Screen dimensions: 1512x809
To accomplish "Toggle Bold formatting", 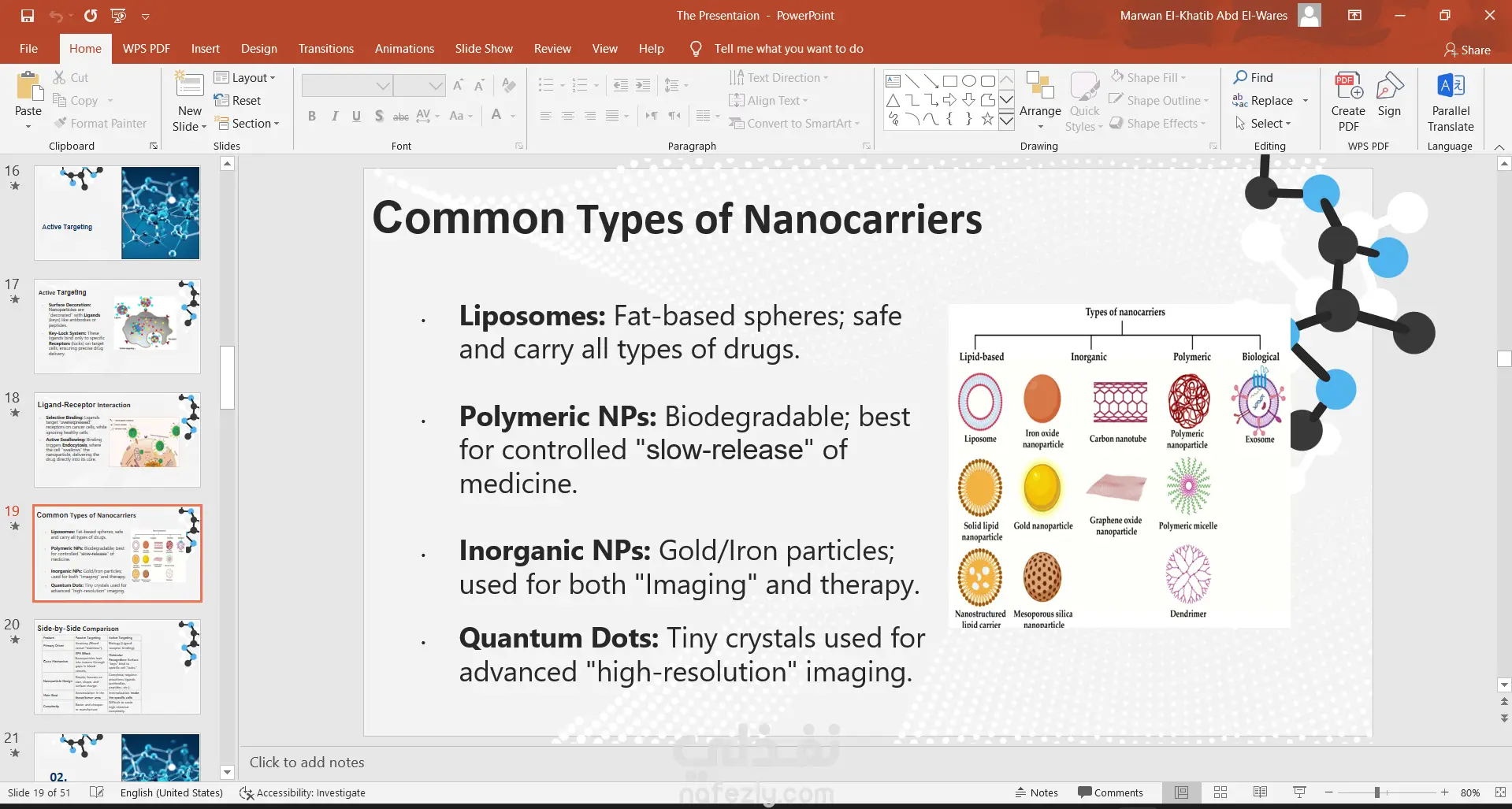I will (312, 116).
